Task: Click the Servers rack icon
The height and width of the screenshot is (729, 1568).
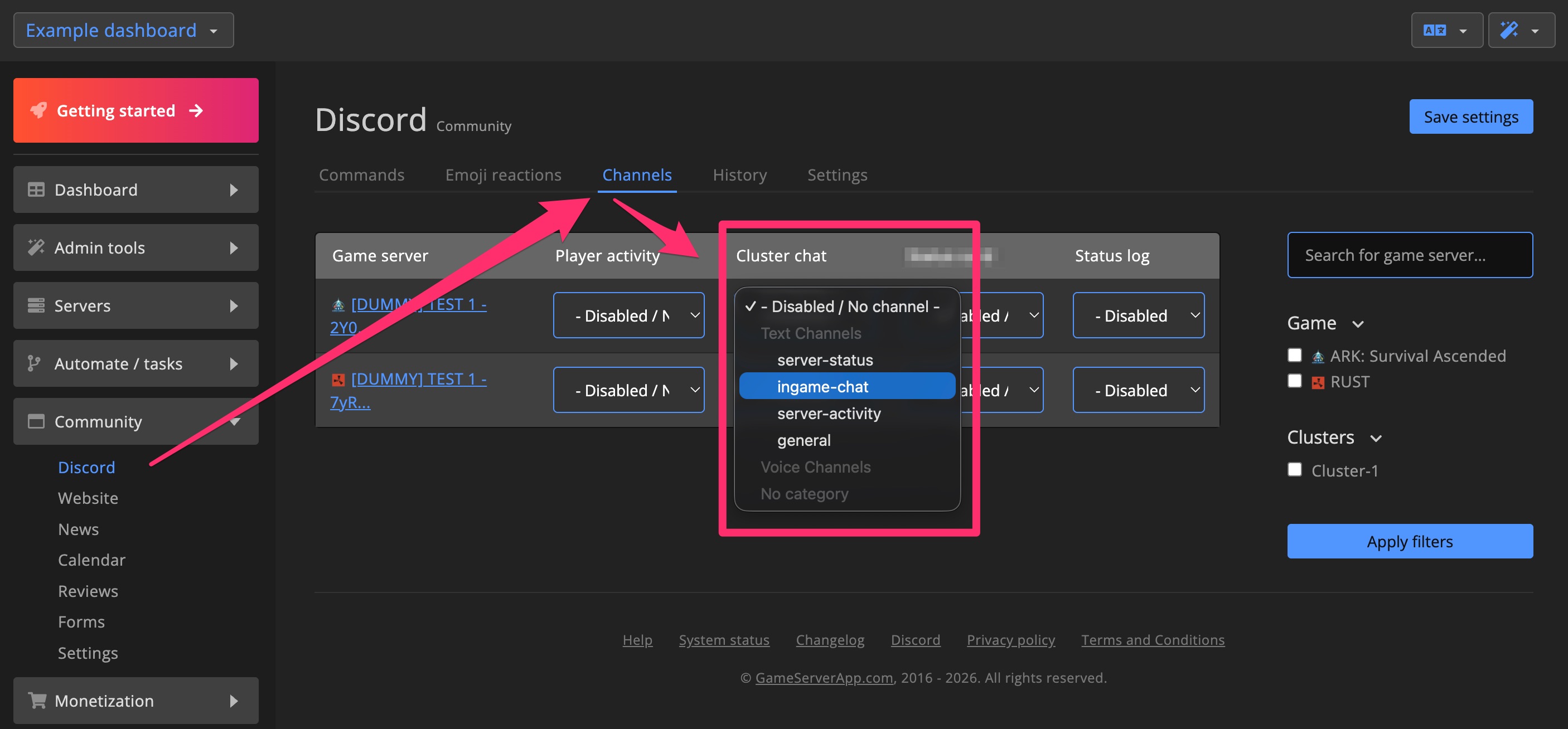Action: point(35,305)
